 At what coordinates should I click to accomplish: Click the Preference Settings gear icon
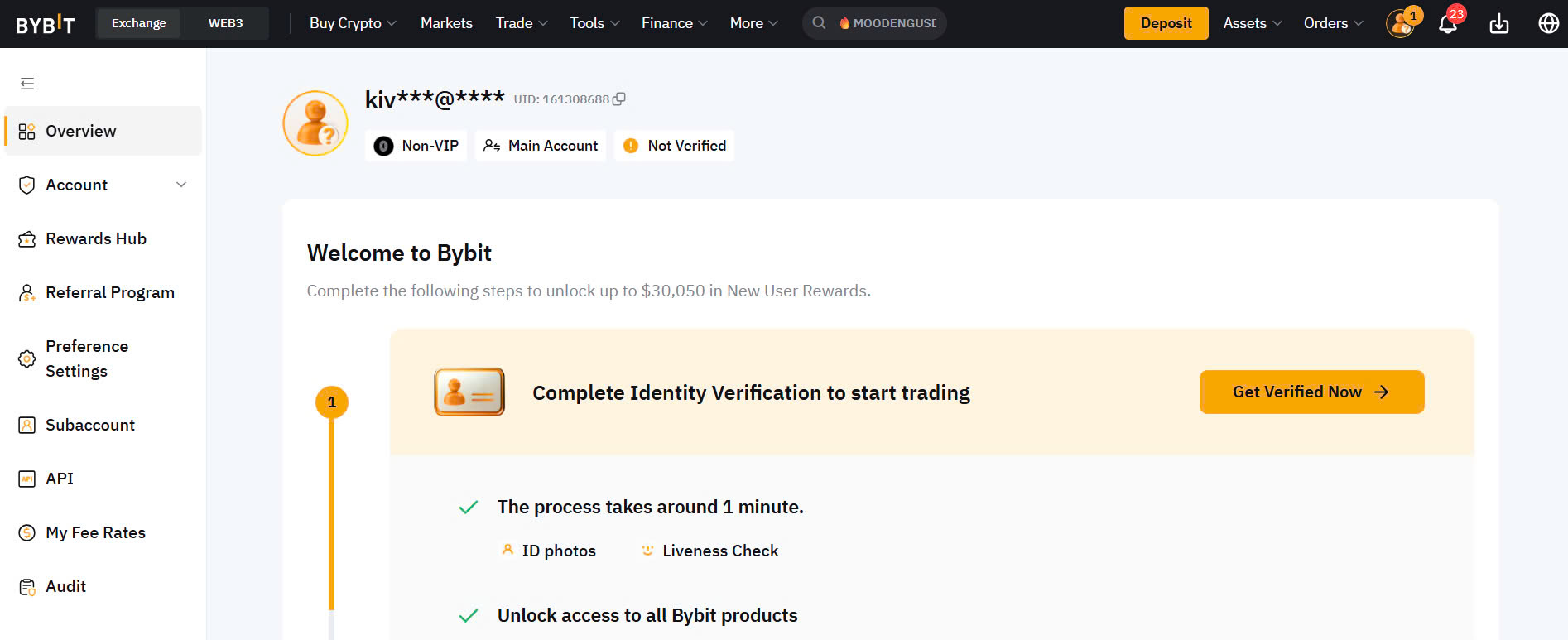26,358
